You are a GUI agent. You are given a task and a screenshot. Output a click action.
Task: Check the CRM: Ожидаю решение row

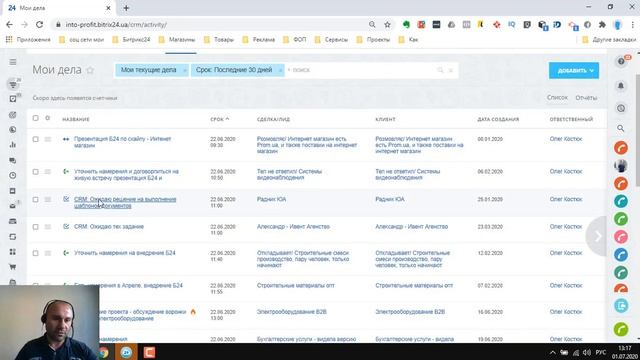pyautogui.click(x=36, y=200)
